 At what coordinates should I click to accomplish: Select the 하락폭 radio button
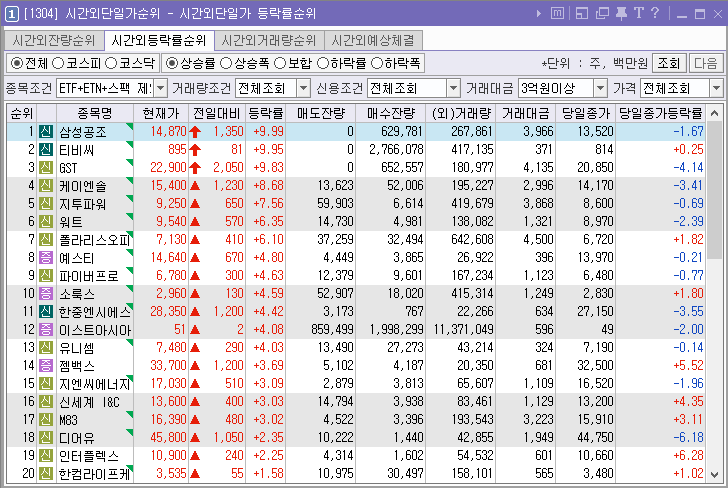[x=377, y=63]
